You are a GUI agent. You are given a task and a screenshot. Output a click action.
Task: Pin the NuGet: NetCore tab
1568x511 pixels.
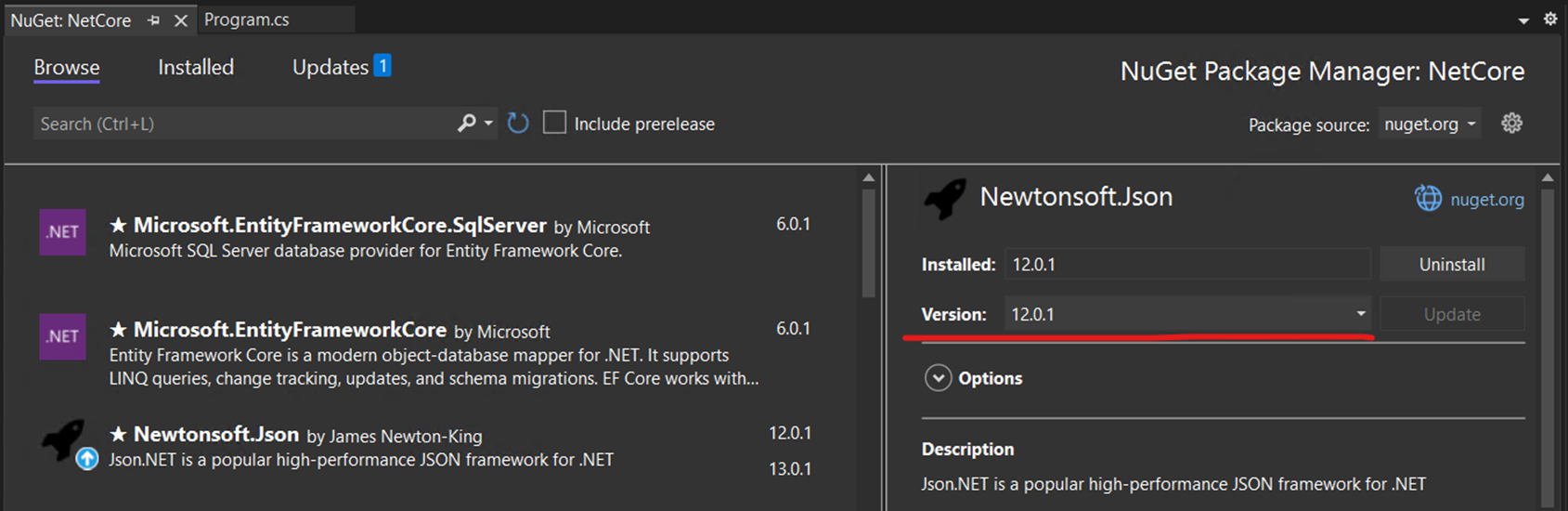click(x=153, y=20)
